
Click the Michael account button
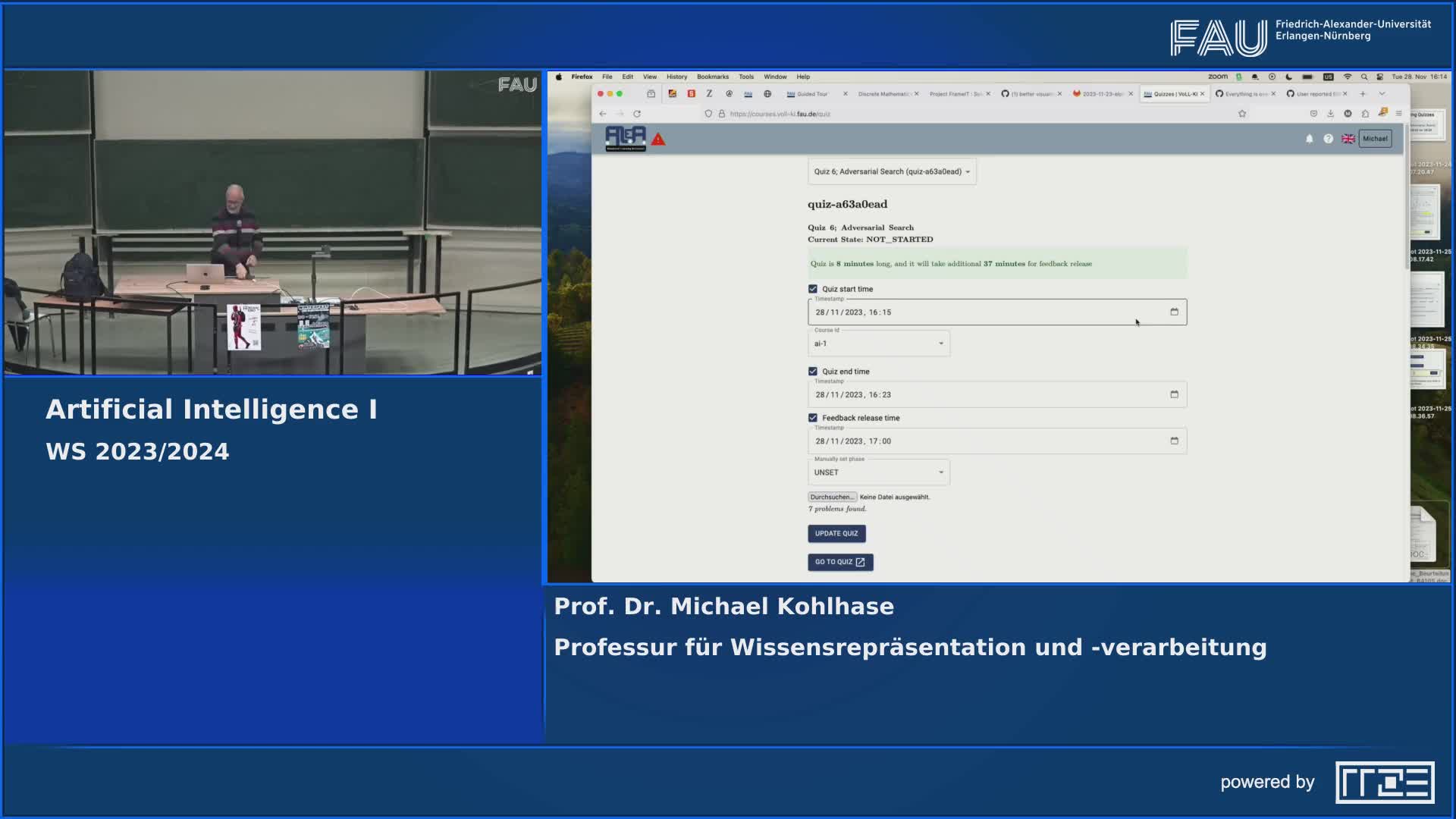click(1374, 139)
